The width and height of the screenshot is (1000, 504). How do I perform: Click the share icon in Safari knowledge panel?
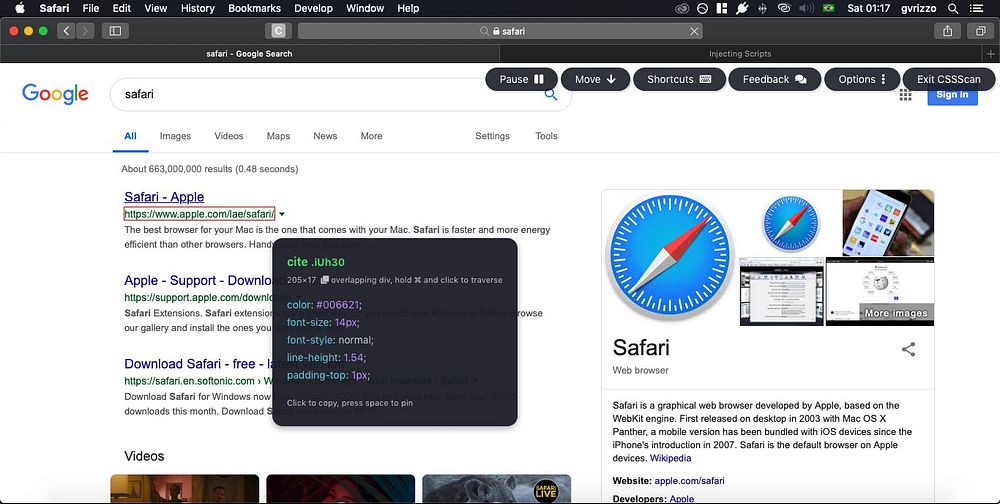(909, 349)
